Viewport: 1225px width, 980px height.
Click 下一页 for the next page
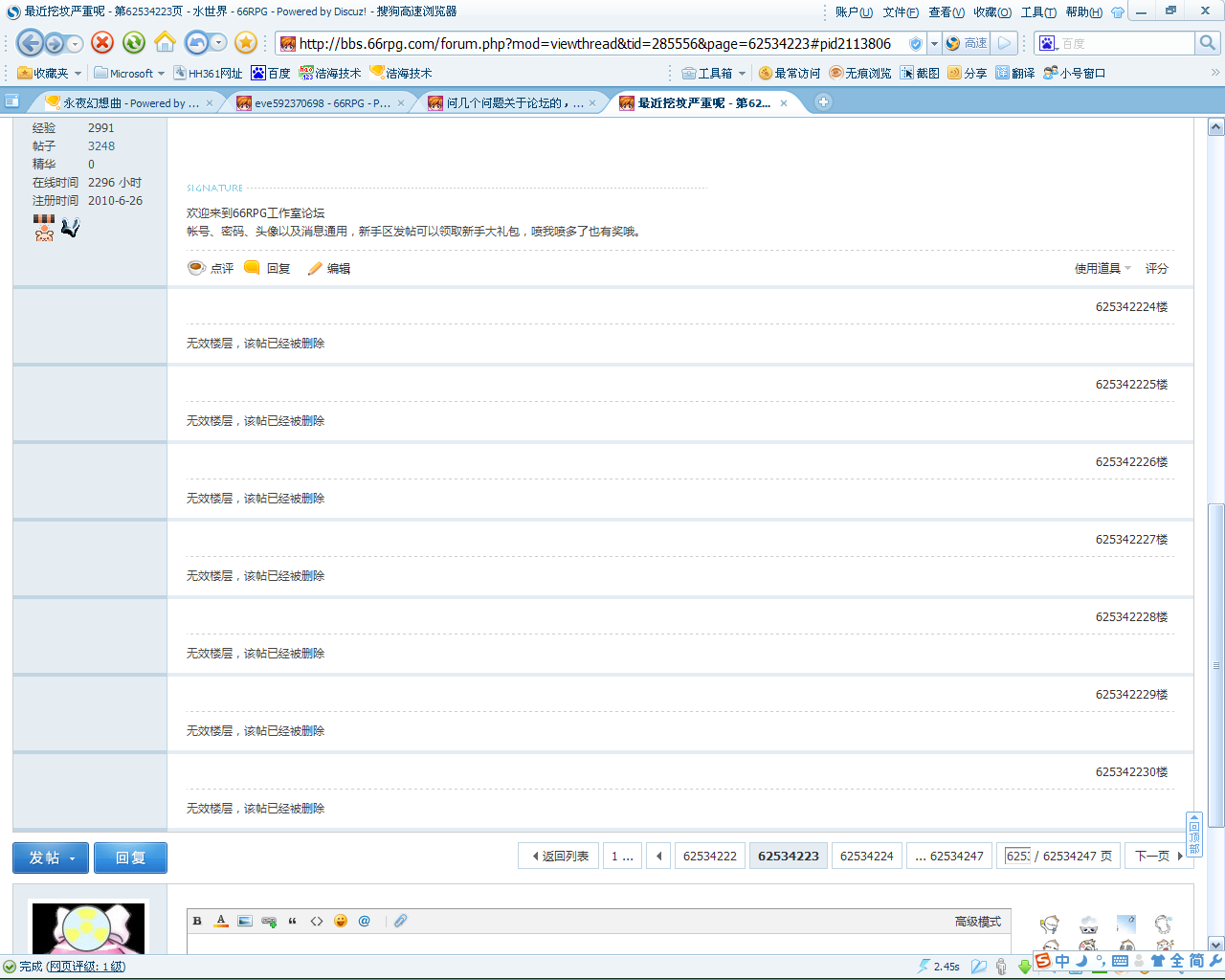pos(1157,856)
